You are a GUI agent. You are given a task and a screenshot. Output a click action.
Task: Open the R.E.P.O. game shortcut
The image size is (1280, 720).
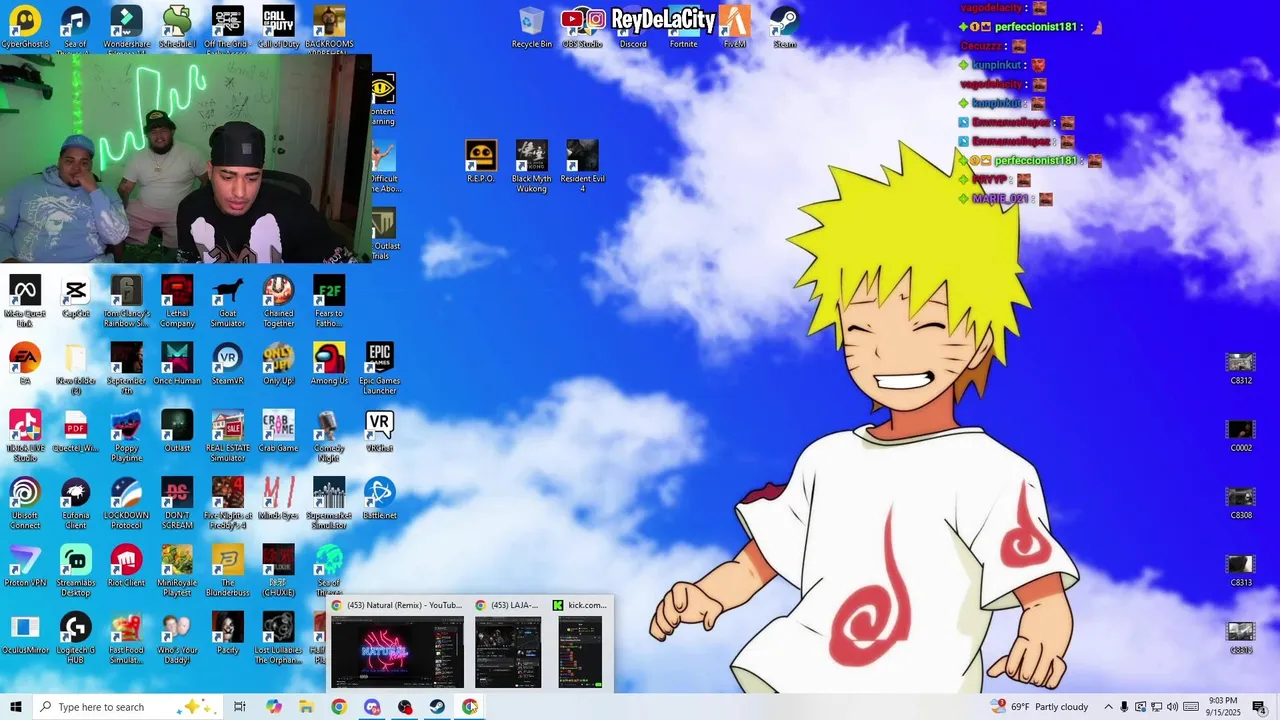[481, 162]
